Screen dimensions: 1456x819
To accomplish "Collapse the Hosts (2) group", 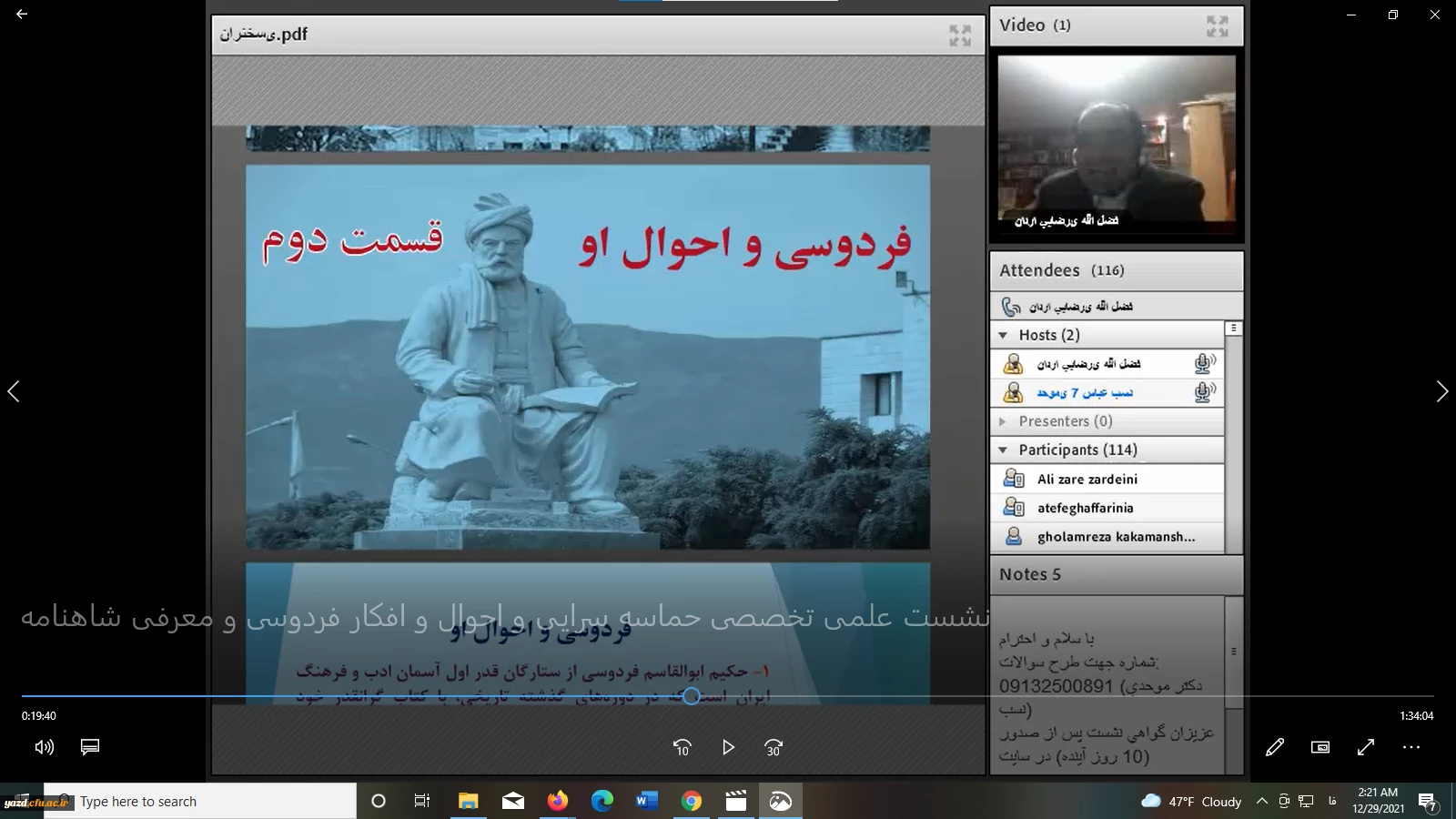I will point(1003,335).
